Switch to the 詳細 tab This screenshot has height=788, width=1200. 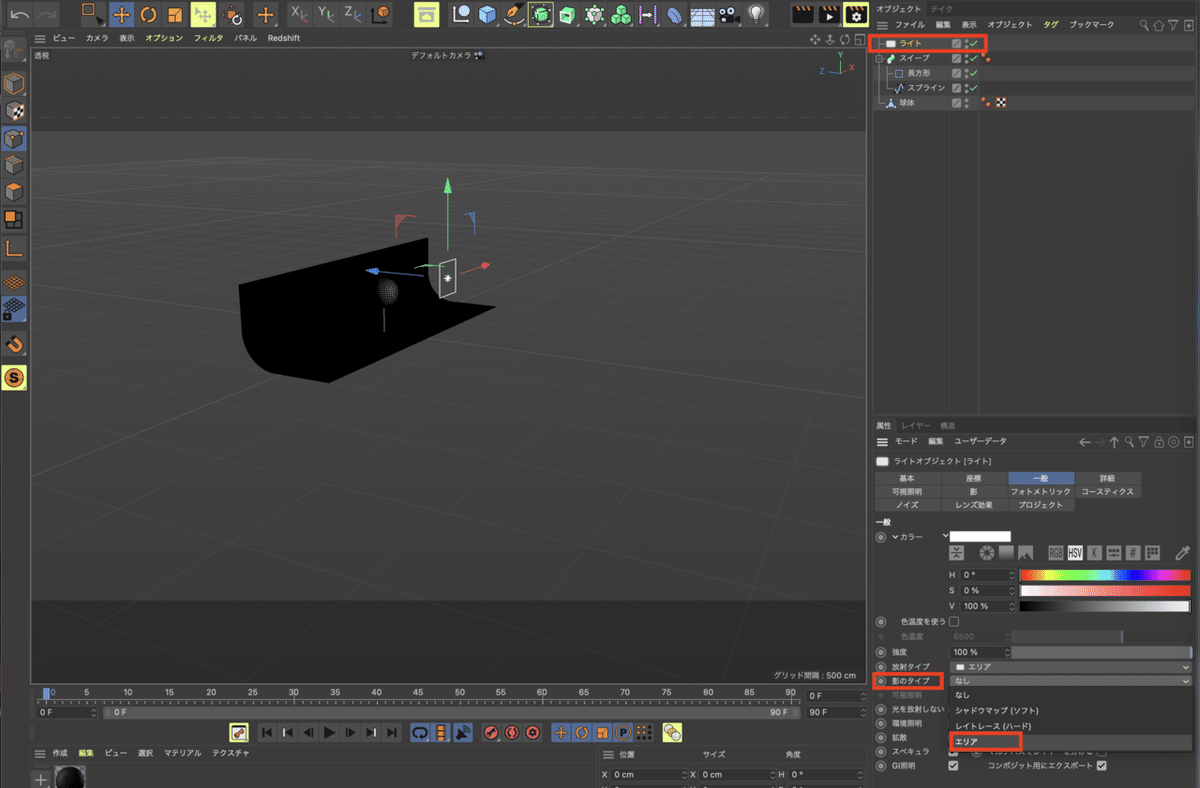[x=1107, y=479]
